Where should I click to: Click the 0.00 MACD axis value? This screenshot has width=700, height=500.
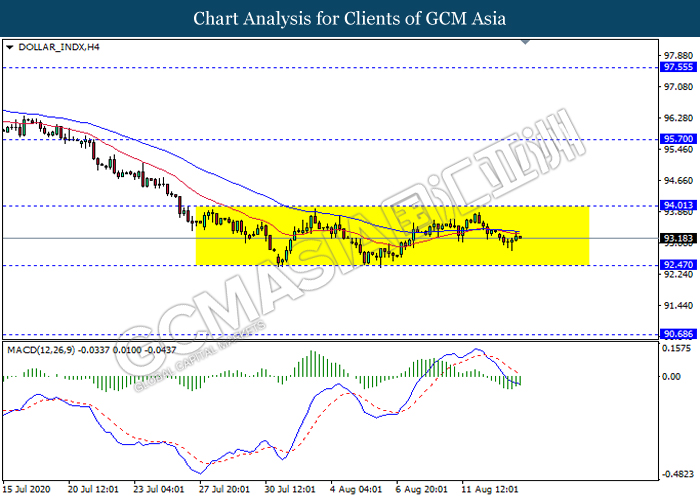(x=671, y=377)
